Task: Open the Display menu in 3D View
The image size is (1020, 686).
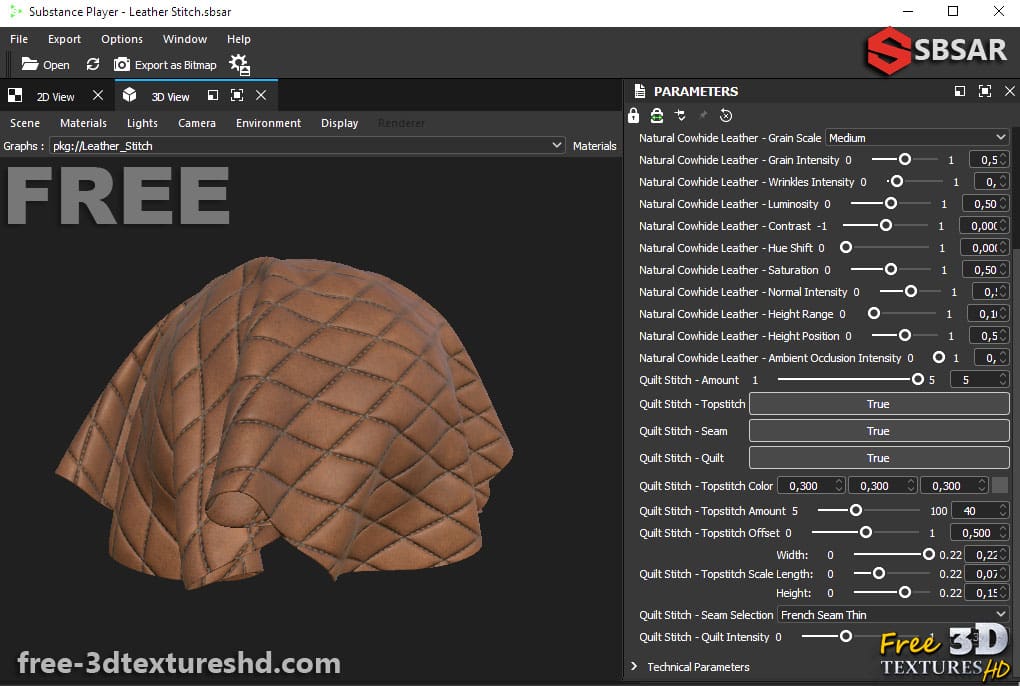Action: 340,123
